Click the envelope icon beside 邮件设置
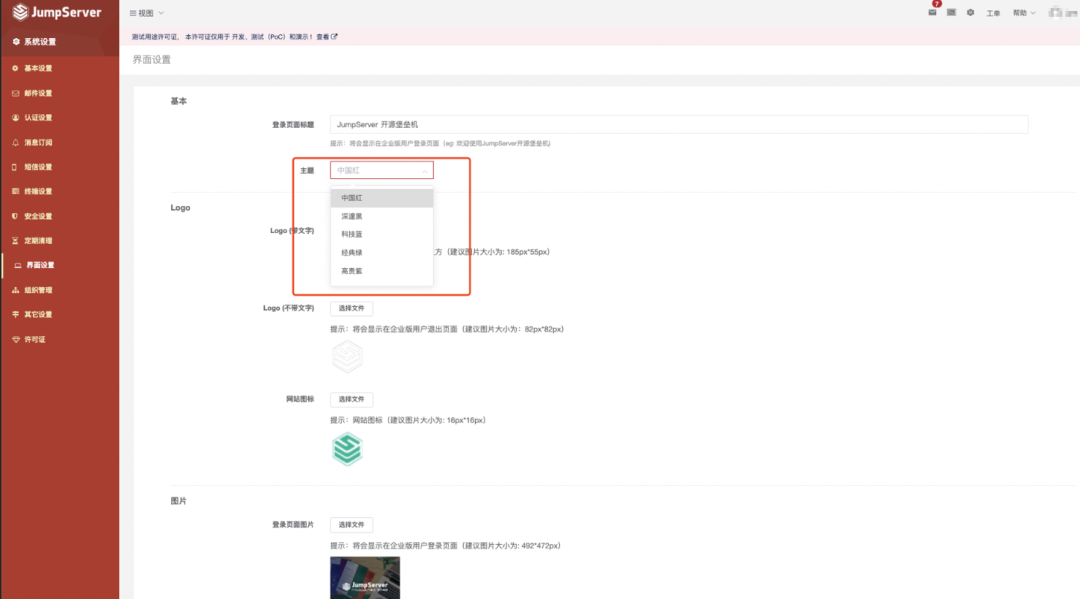The width and height of the screenshot is (1080, 599). tap(15, 93)
